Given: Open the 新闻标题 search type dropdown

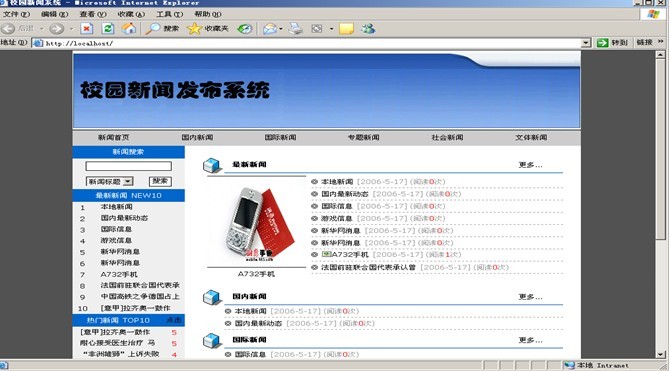Looking at the screenshot, I should coord(128,182).
